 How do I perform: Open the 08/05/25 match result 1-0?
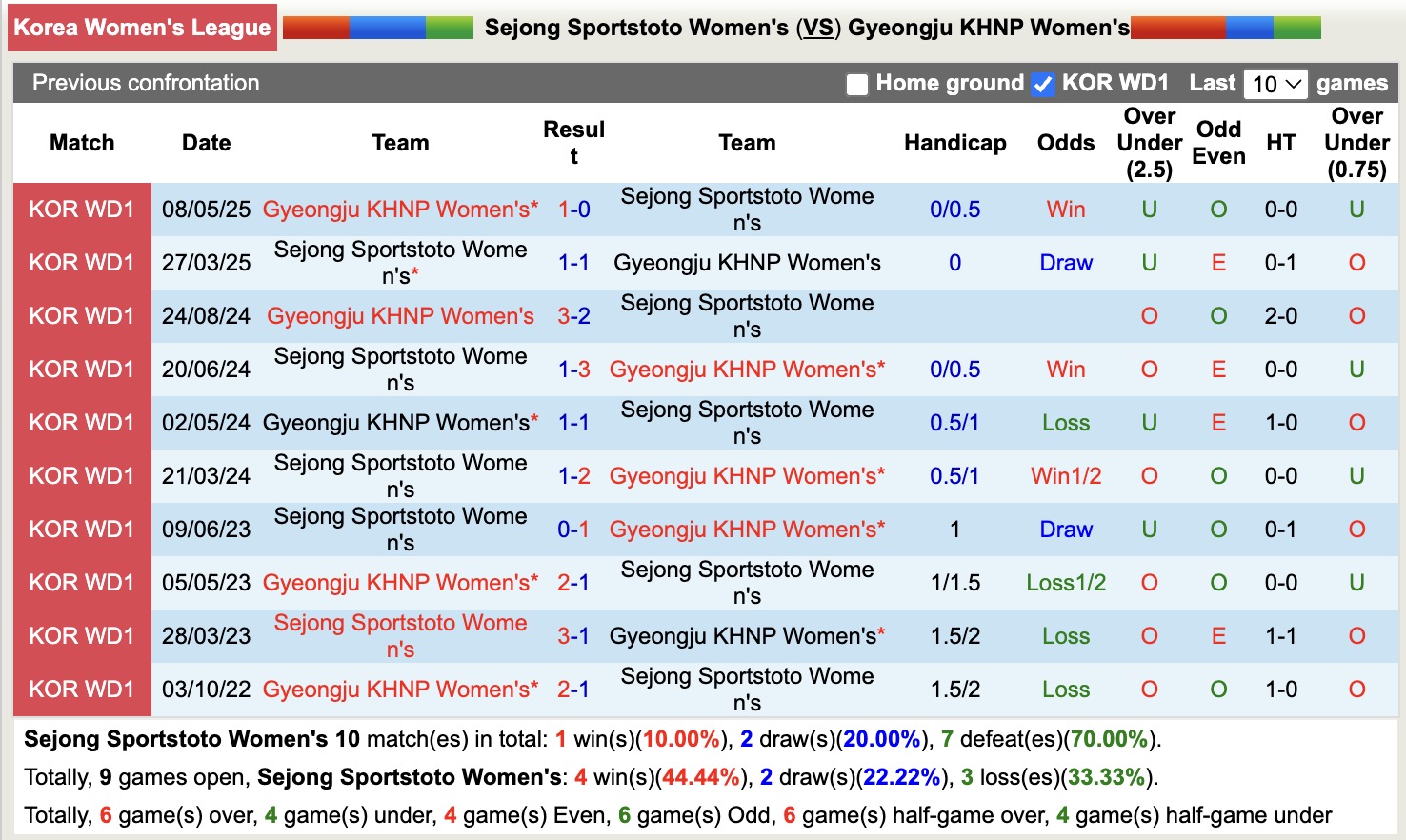[x=573, y=210]
